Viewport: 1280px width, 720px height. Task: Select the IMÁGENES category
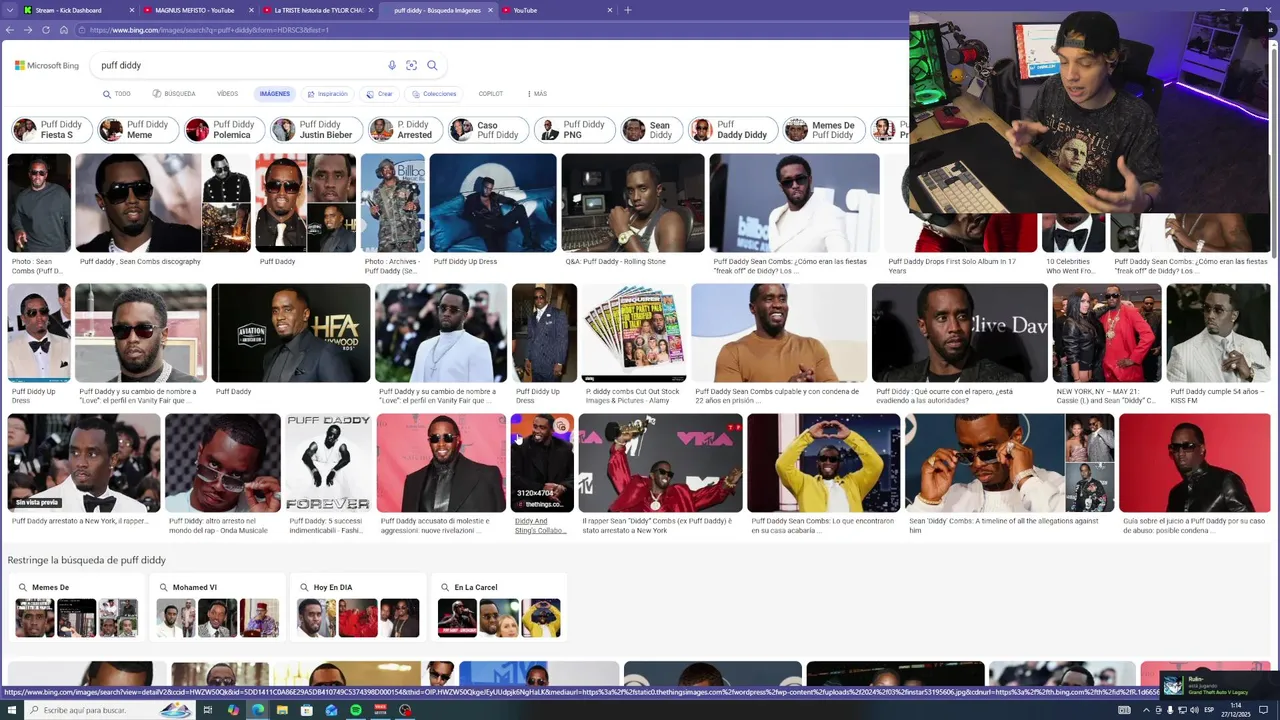275,94
